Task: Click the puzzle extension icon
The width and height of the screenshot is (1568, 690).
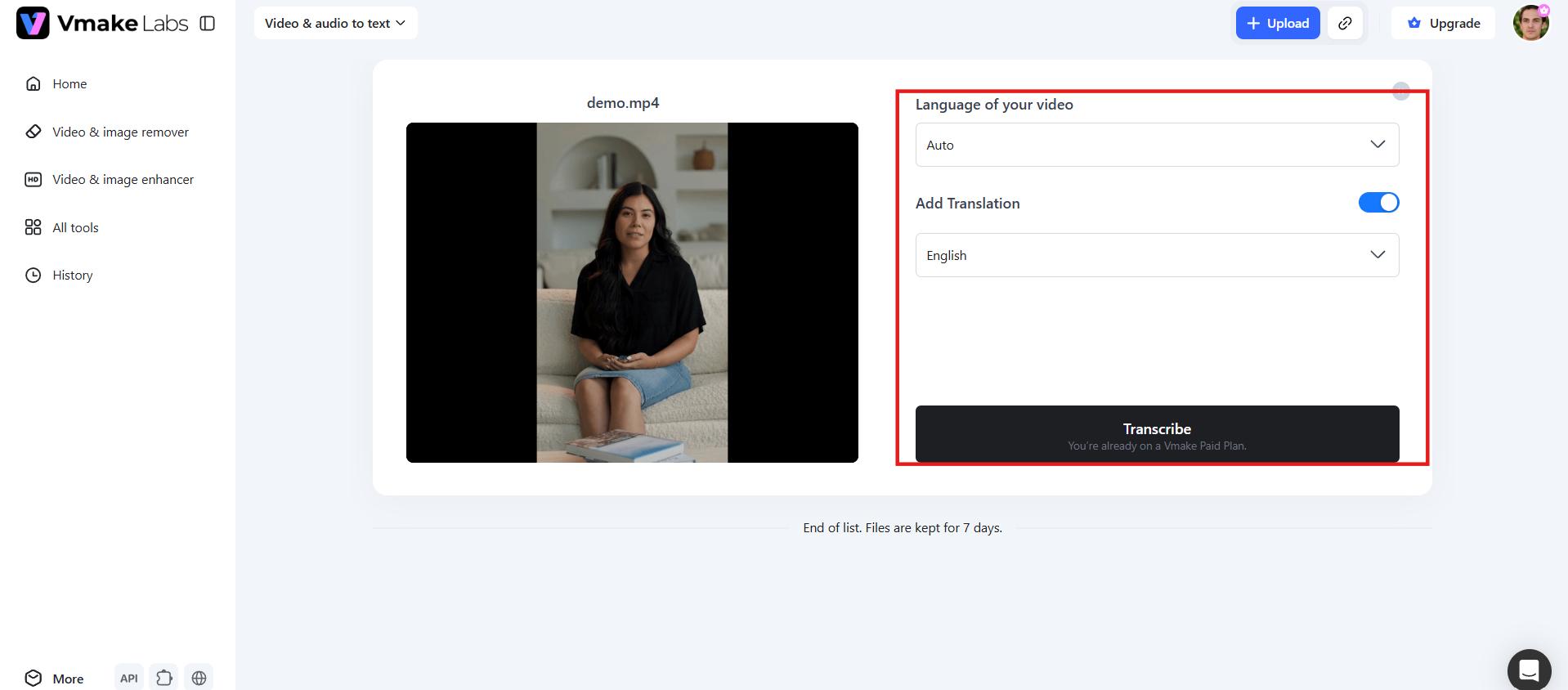Action: pyautogui.click(x=164, y=678)
